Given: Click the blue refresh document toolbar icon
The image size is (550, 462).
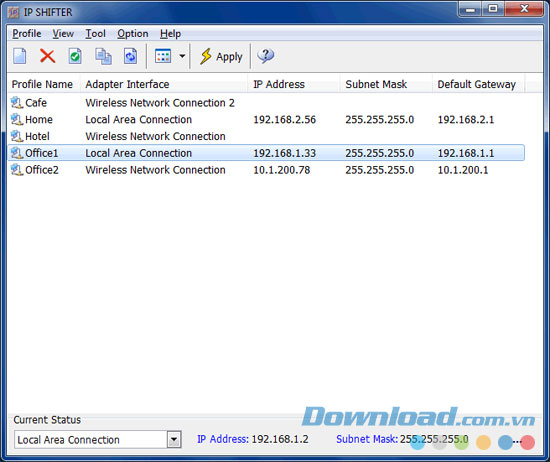Looking at the screenshot, I should click(x=130, y=56).
